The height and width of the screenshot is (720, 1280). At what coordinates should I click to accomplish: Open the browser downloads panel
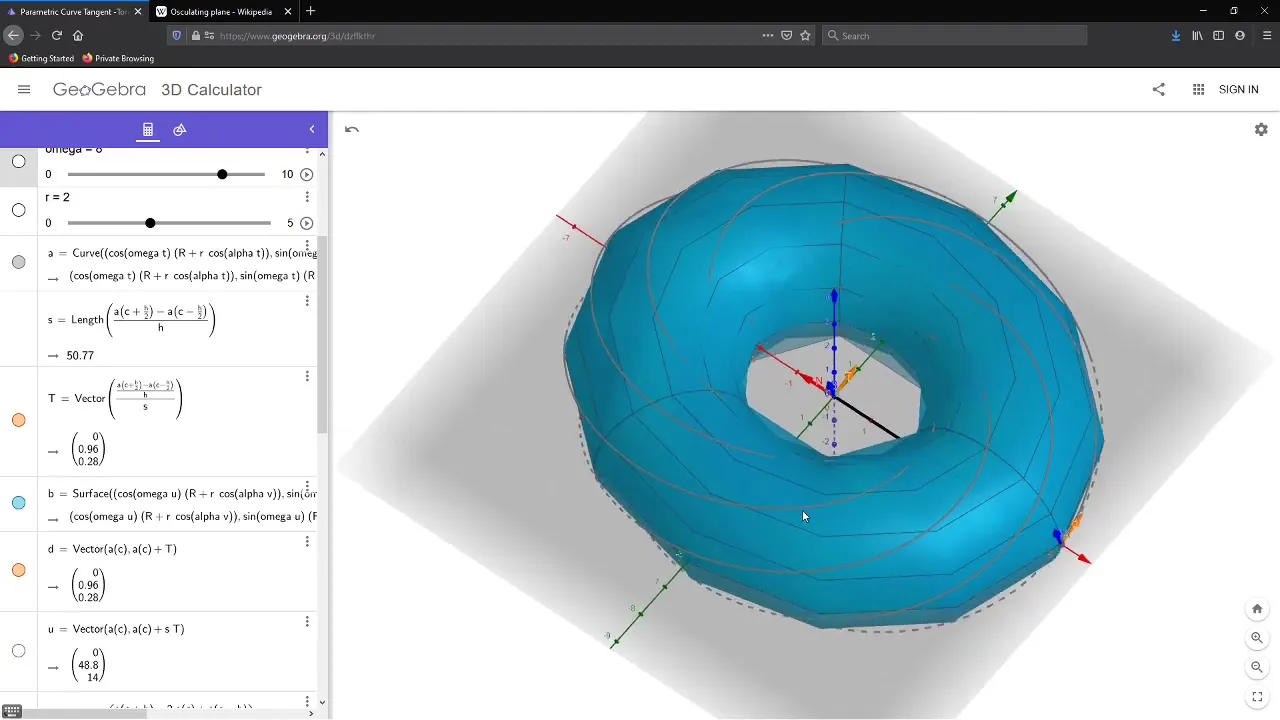(x=1176, y=35)
